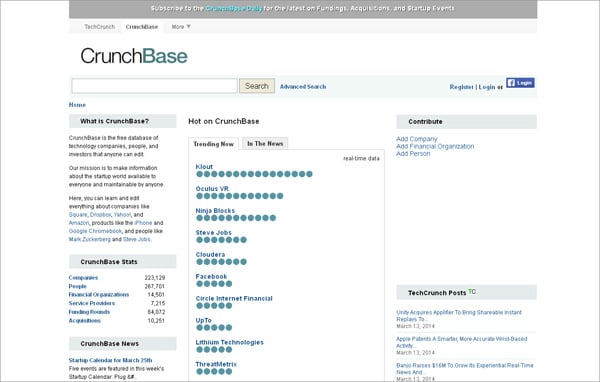Switch to the Trending Now tab
600x382 pixels.
tap(214, 144)
